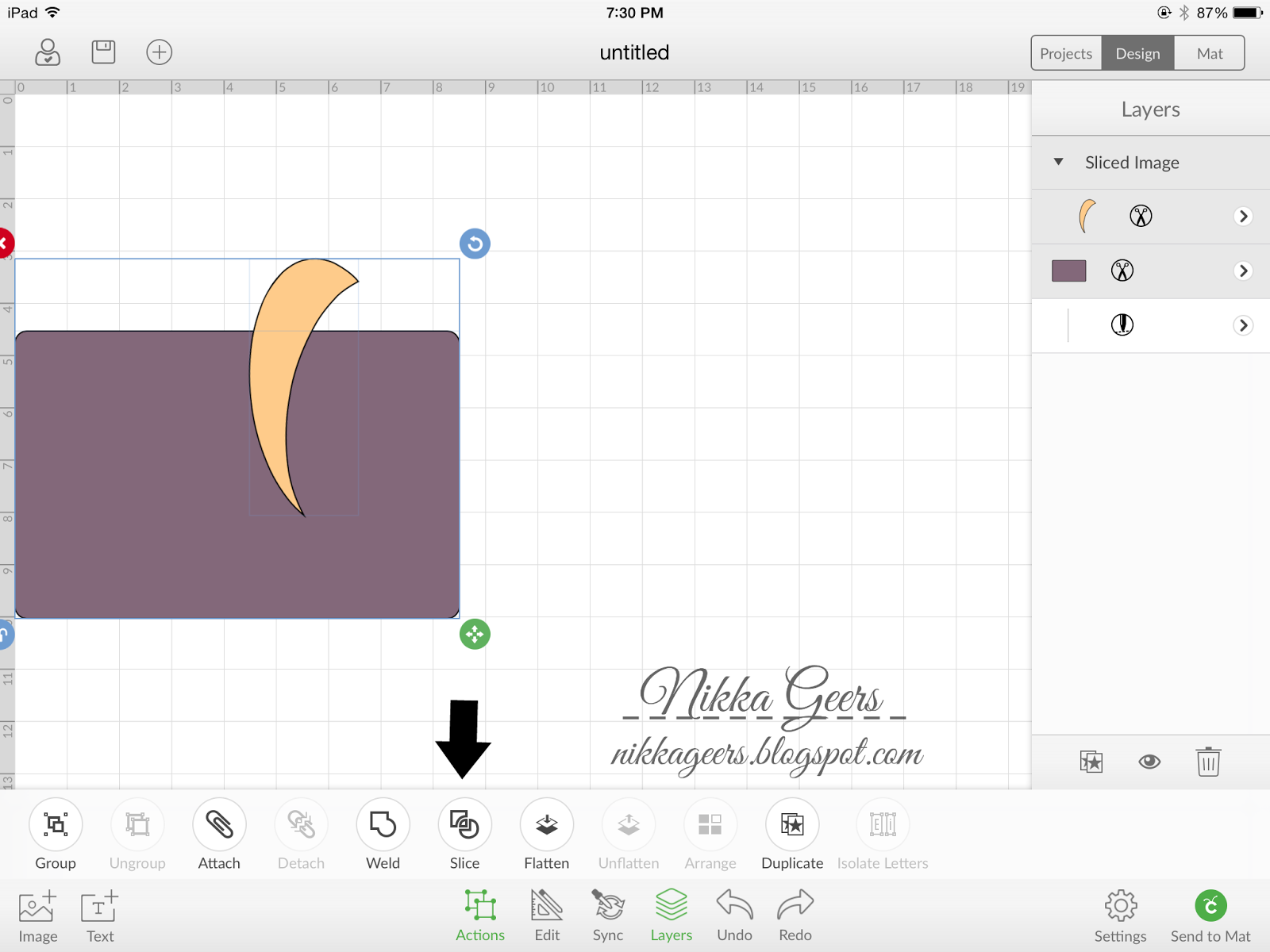Open the Sync panel
The image size is (1270, 952).
coord(607,914)
